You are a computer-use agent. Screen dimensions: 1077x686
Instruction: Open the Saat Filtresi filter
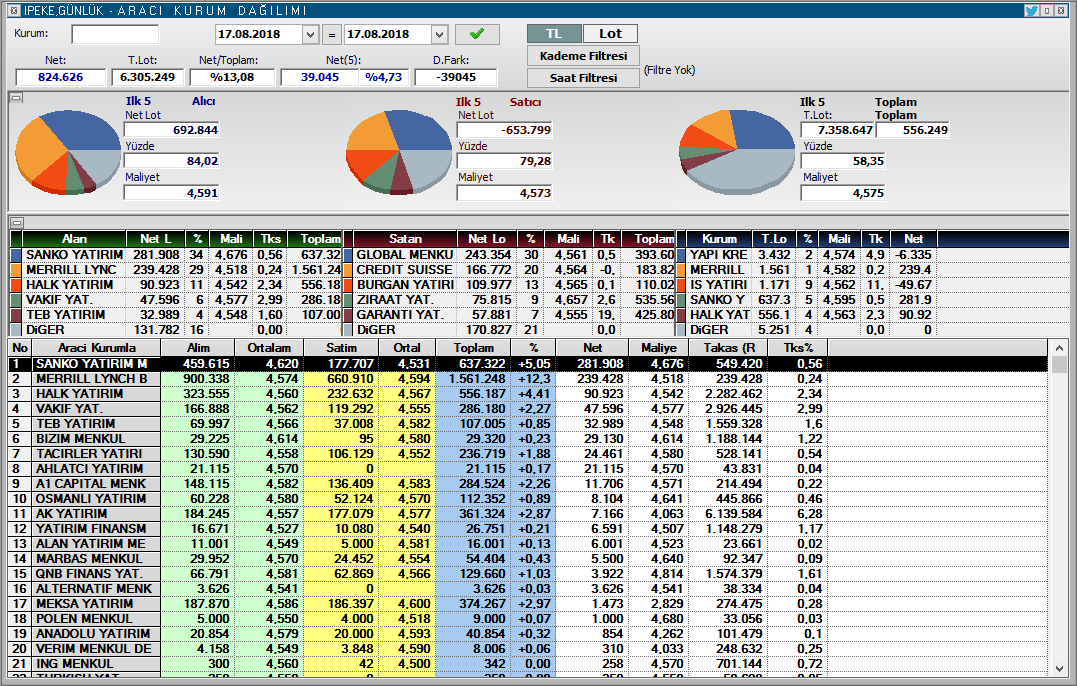pyautogui.click(x=583, y=78)
